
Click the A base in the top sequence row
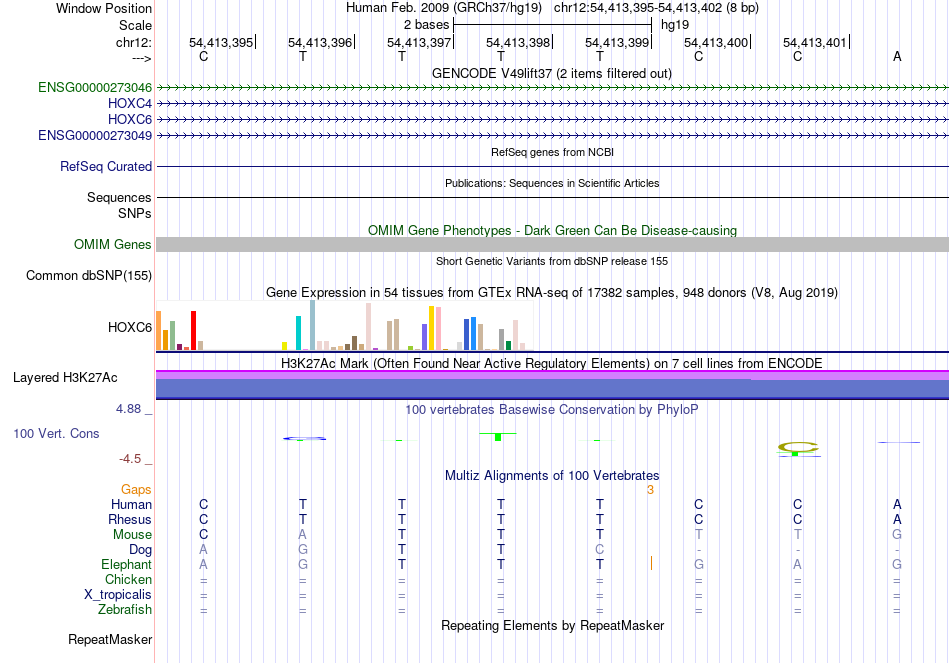(897, 56)
